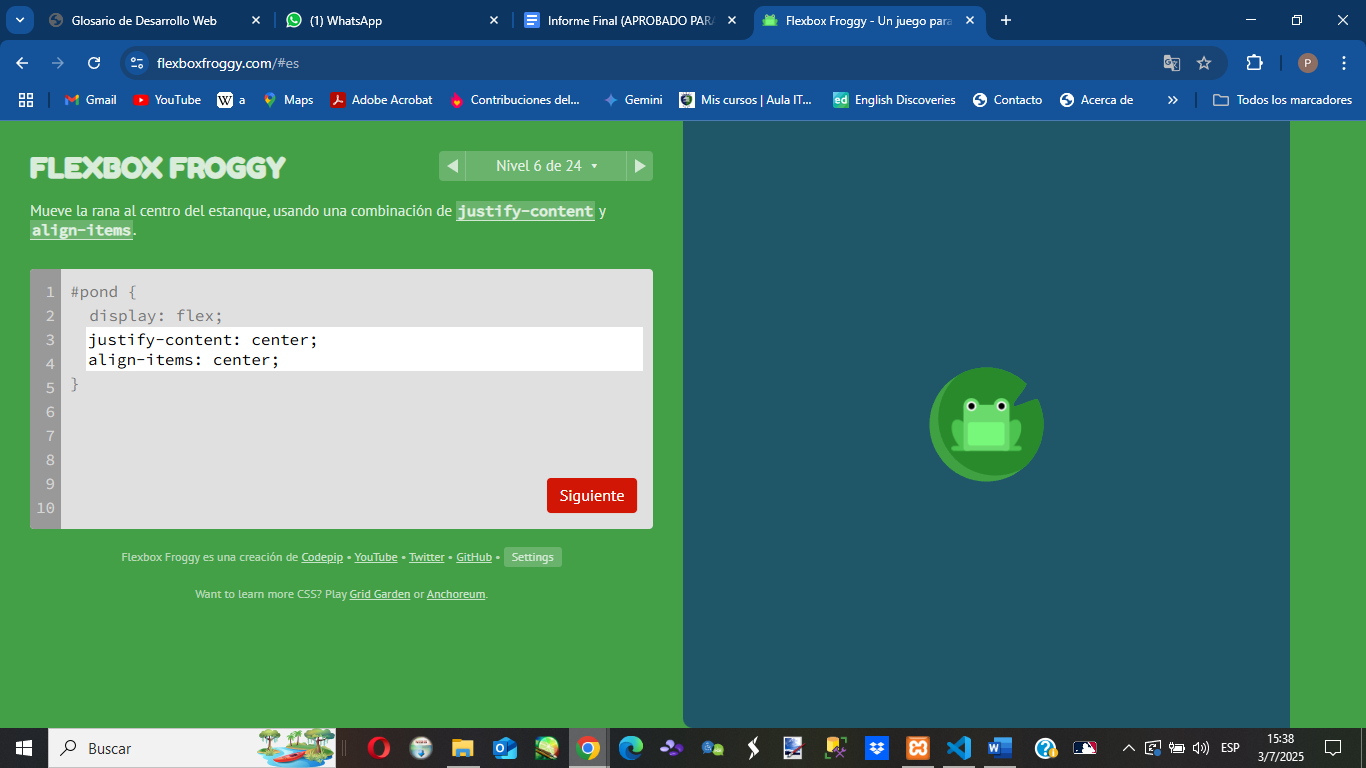
Task: Open the Maps bookmark
Action: pyautogui.click(x=288, y=100)
